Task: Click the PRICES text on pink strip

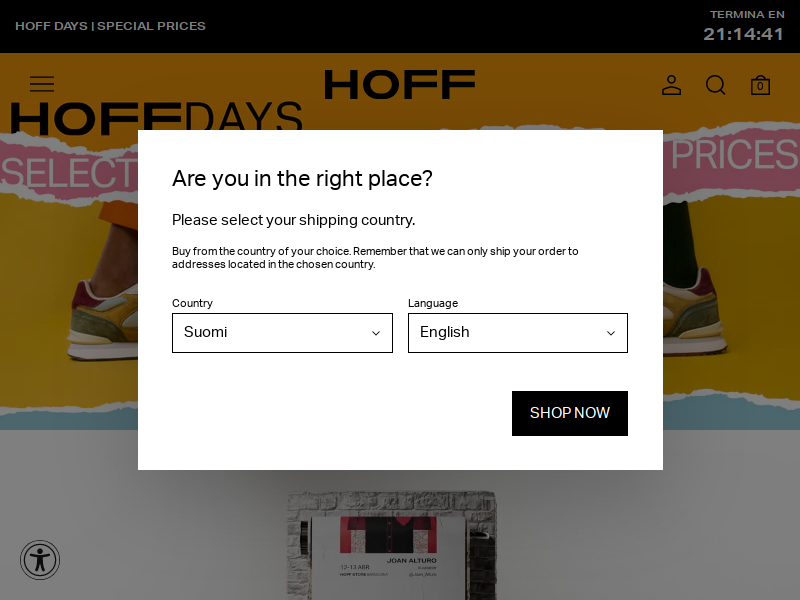Action: tap(735, 155)
